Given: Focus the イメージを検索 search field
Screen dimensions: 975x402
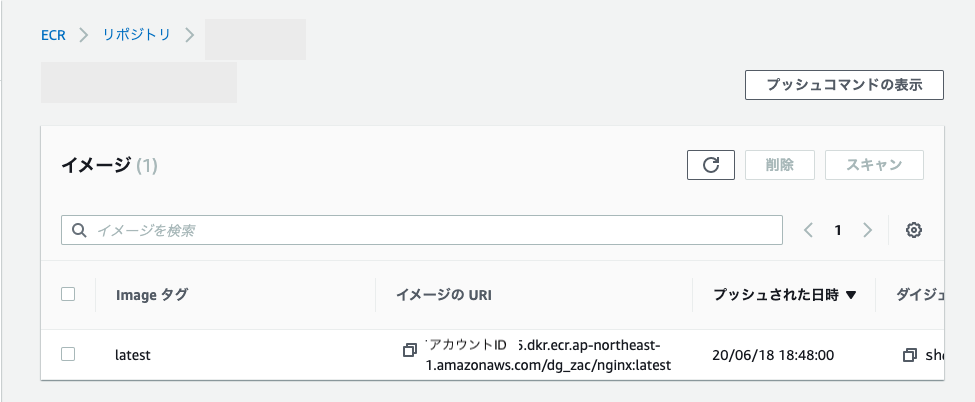Looking at the screenshot, I should pos(422,230).
